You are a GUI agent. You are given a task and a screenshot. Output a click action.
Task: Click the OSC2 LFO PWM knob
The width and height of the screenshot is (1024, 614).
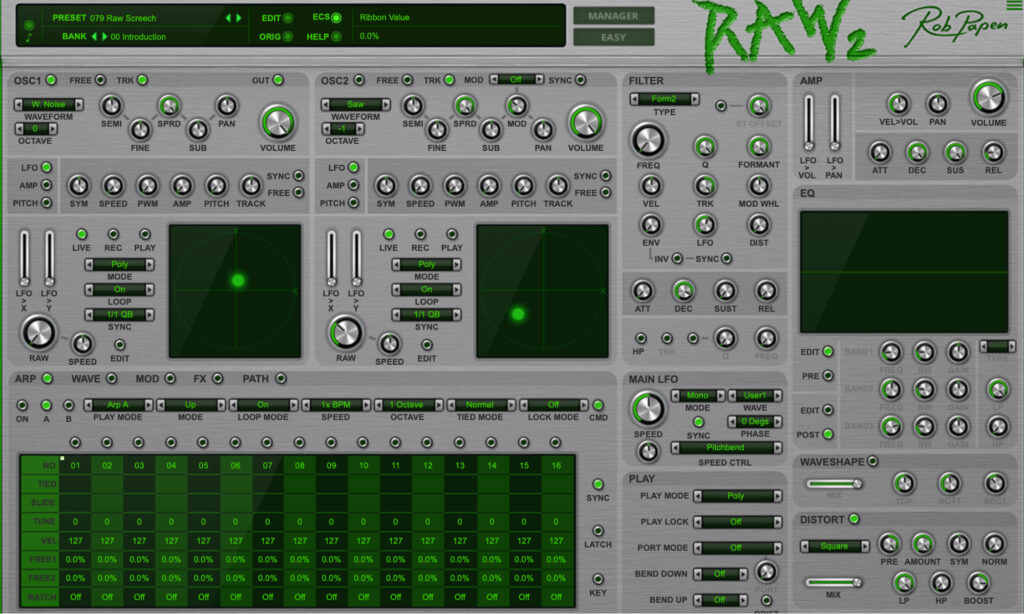(x=455, y=186)
